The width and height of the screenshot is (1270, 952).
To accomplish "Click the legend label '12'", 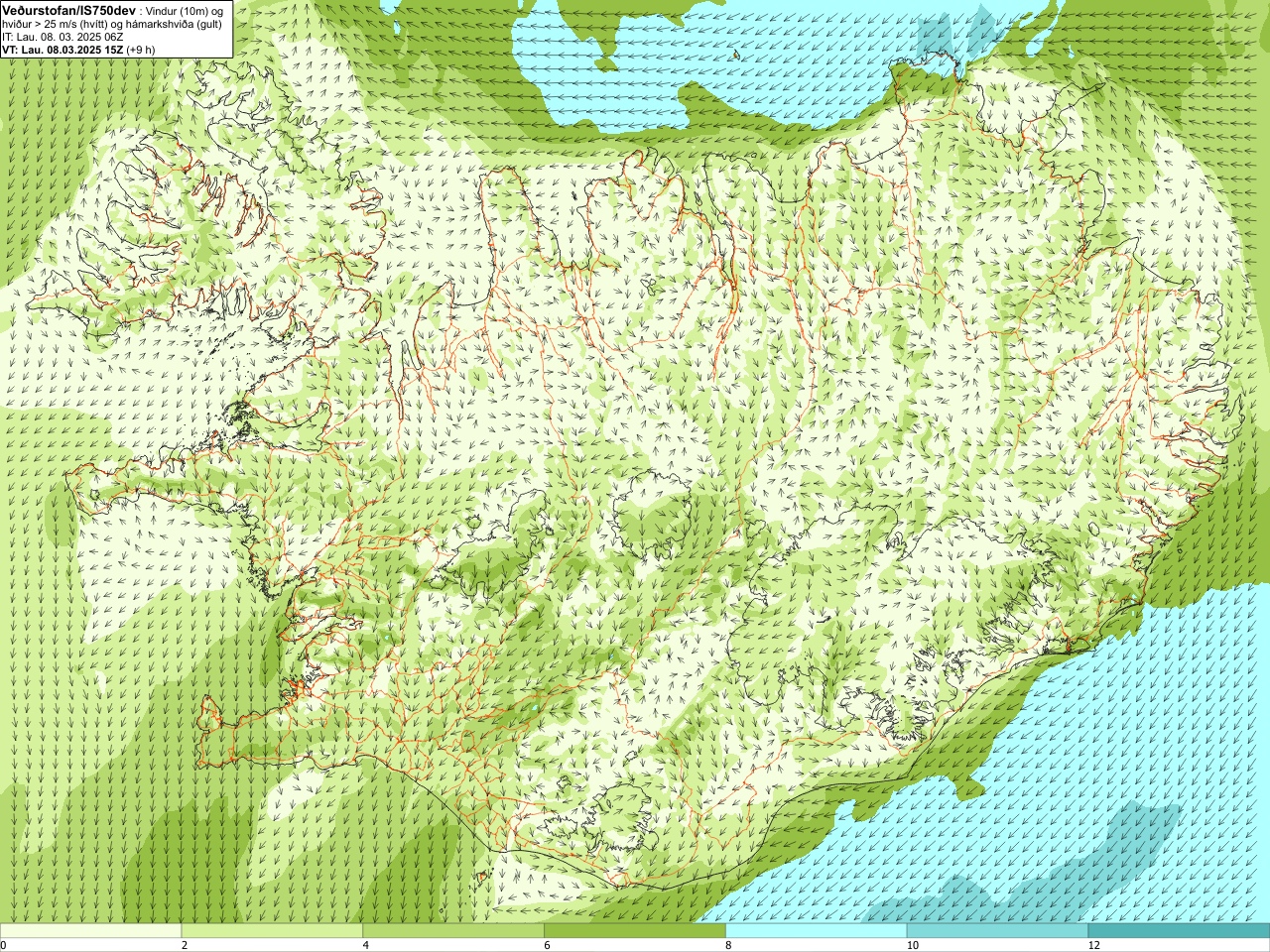I will (1093, 946).
